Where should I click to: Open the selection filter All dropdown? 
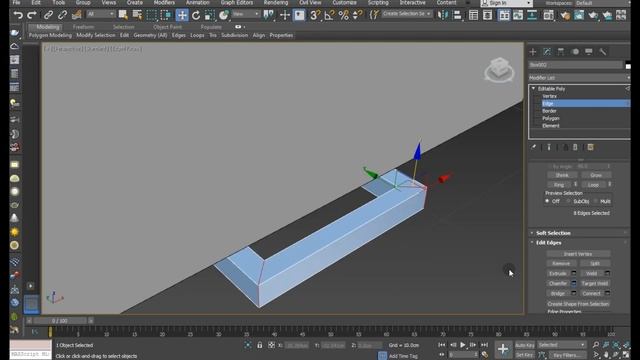(x=100, y=14)
